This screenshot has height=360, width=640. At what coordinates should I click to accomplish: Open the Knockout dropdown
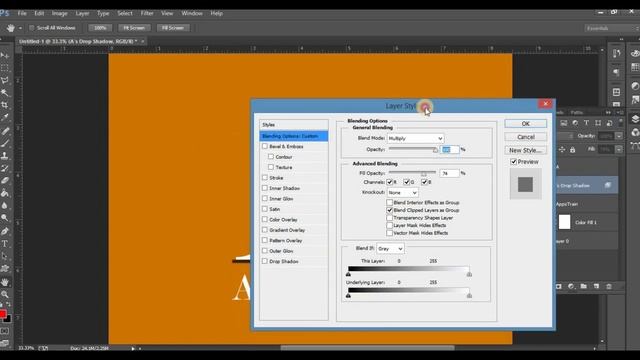(x=402, y=192)
